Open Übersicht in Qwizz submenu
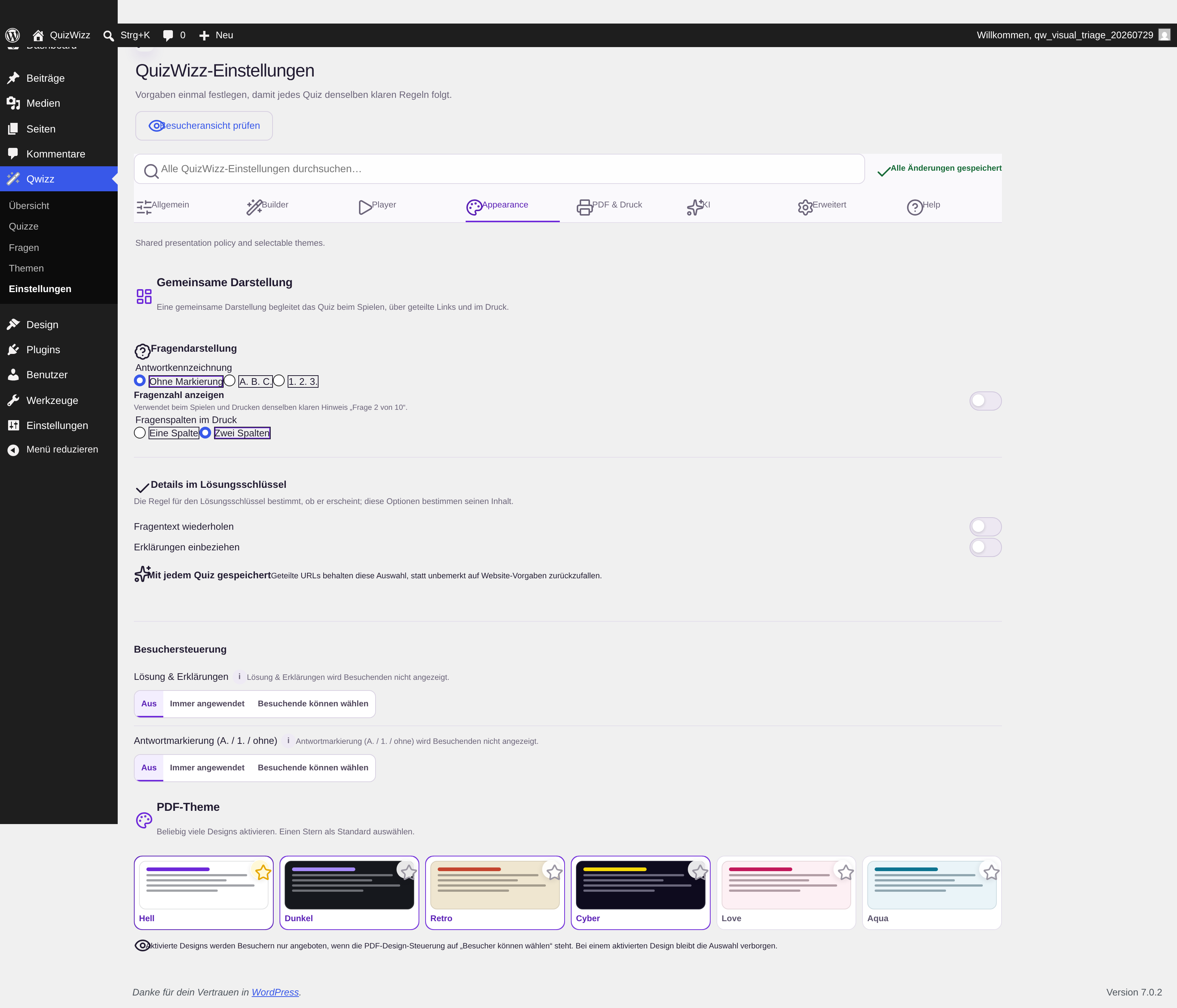1177x1008 pixels. click(x=29, y=206)
